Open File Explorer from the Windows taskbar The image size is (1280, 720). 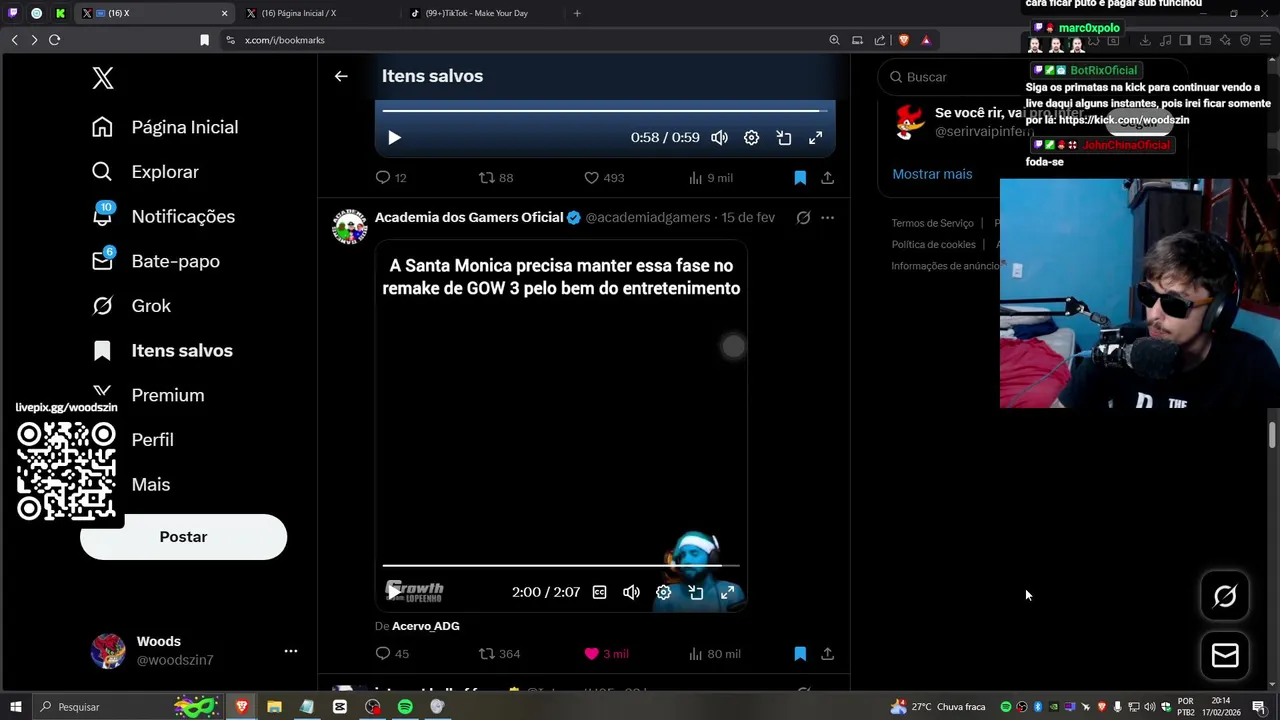pyautogui.click(x=274, y=707)
